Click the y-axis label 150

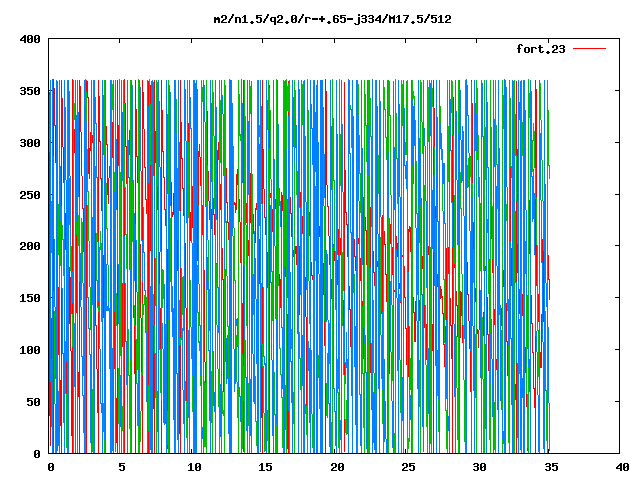coord(30,298)
